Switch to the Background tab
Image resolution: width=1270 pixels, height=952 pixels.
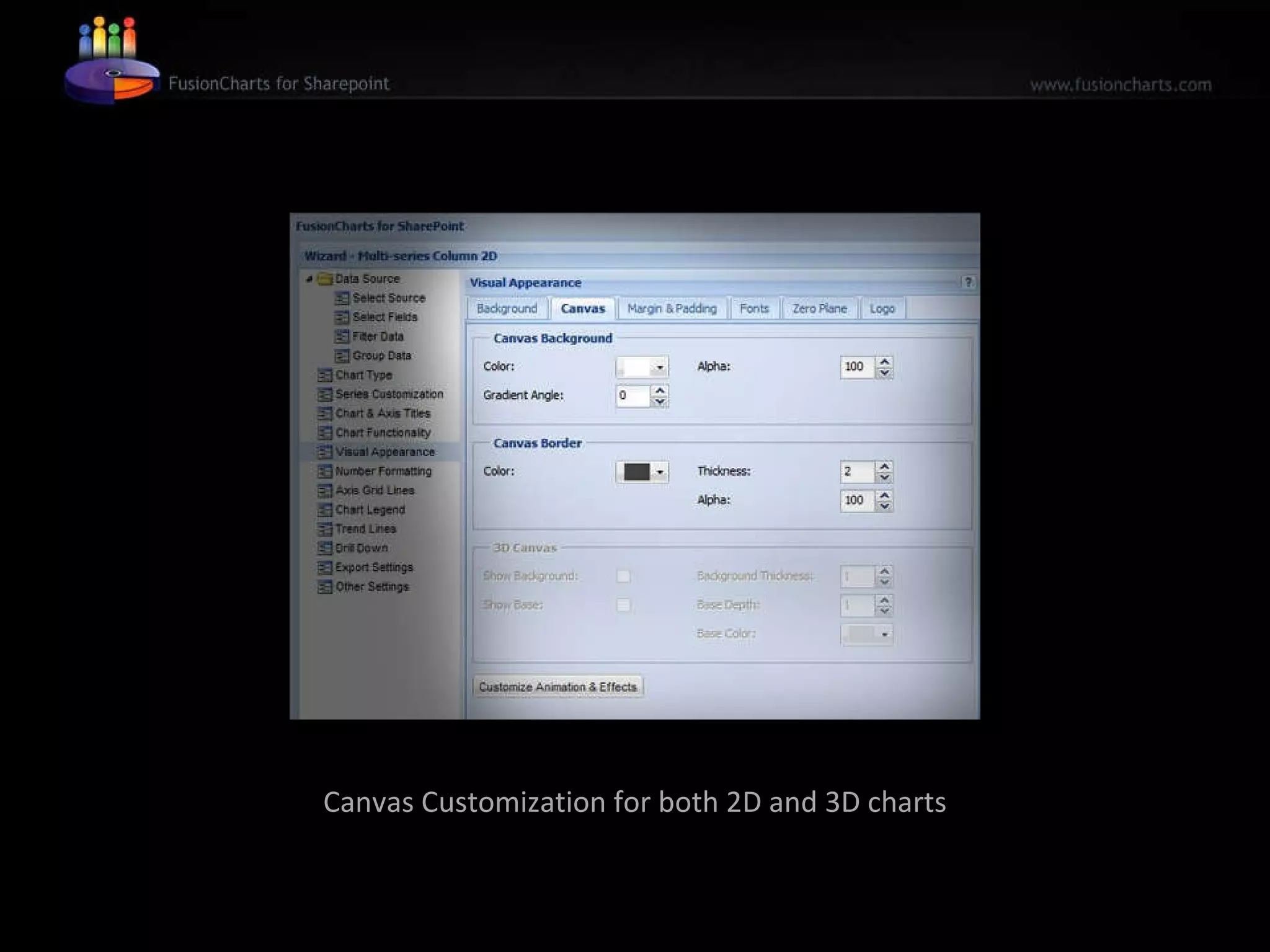pos(507,309)
